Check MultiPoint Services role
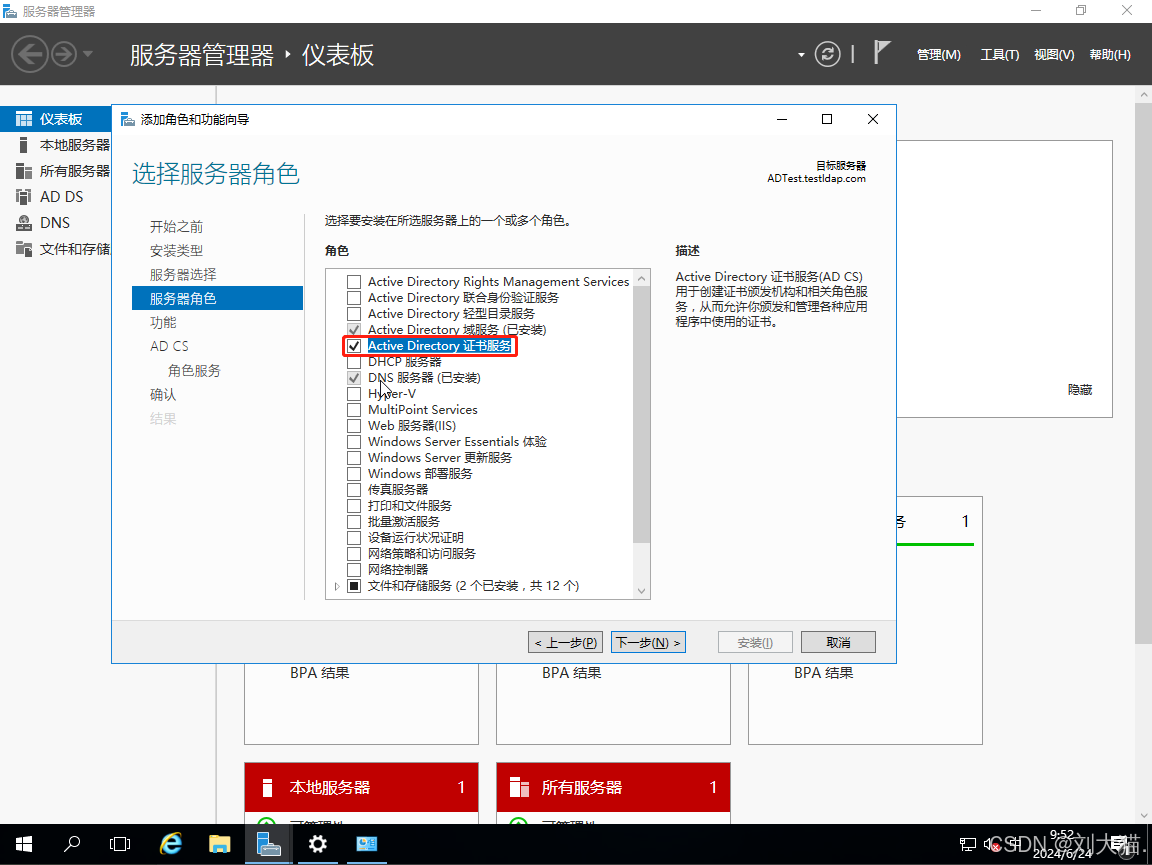The width and height of the screenshot is (1152, 865). coord(354,409)
